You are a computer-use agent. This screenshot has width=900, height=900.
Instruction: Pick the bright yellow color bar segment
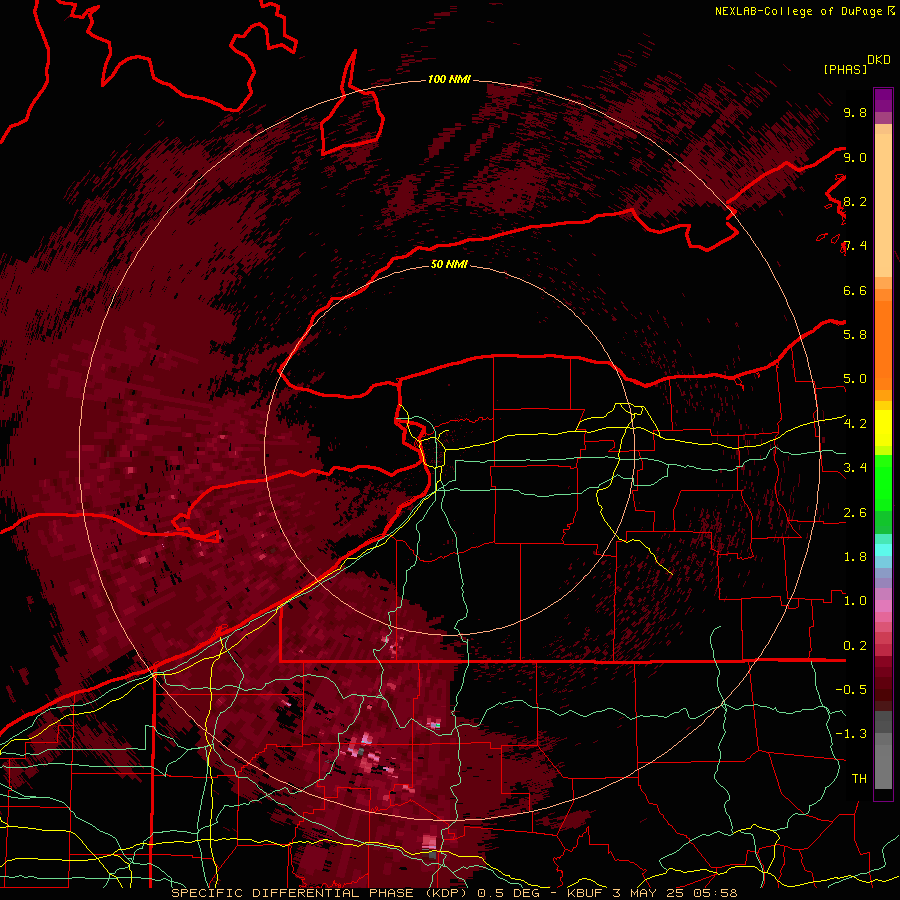click(883, 428)
